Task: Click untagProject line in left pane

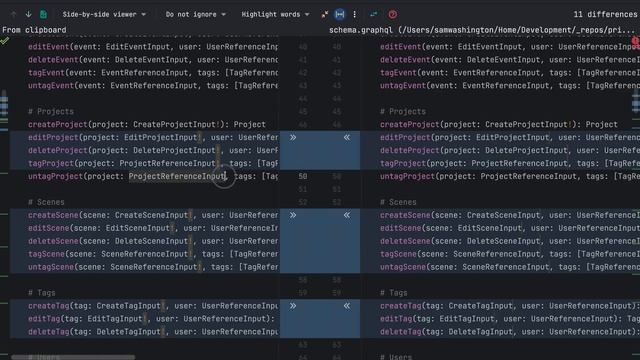Action: [153, 176]
